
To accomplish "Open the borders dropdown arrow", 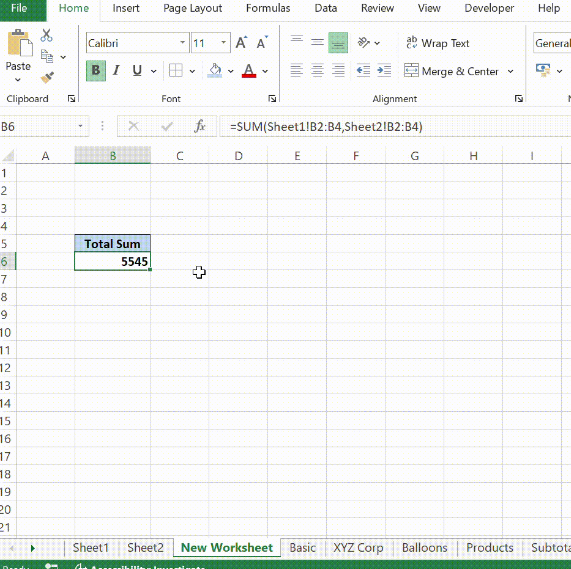I will [x=192, y=71].
